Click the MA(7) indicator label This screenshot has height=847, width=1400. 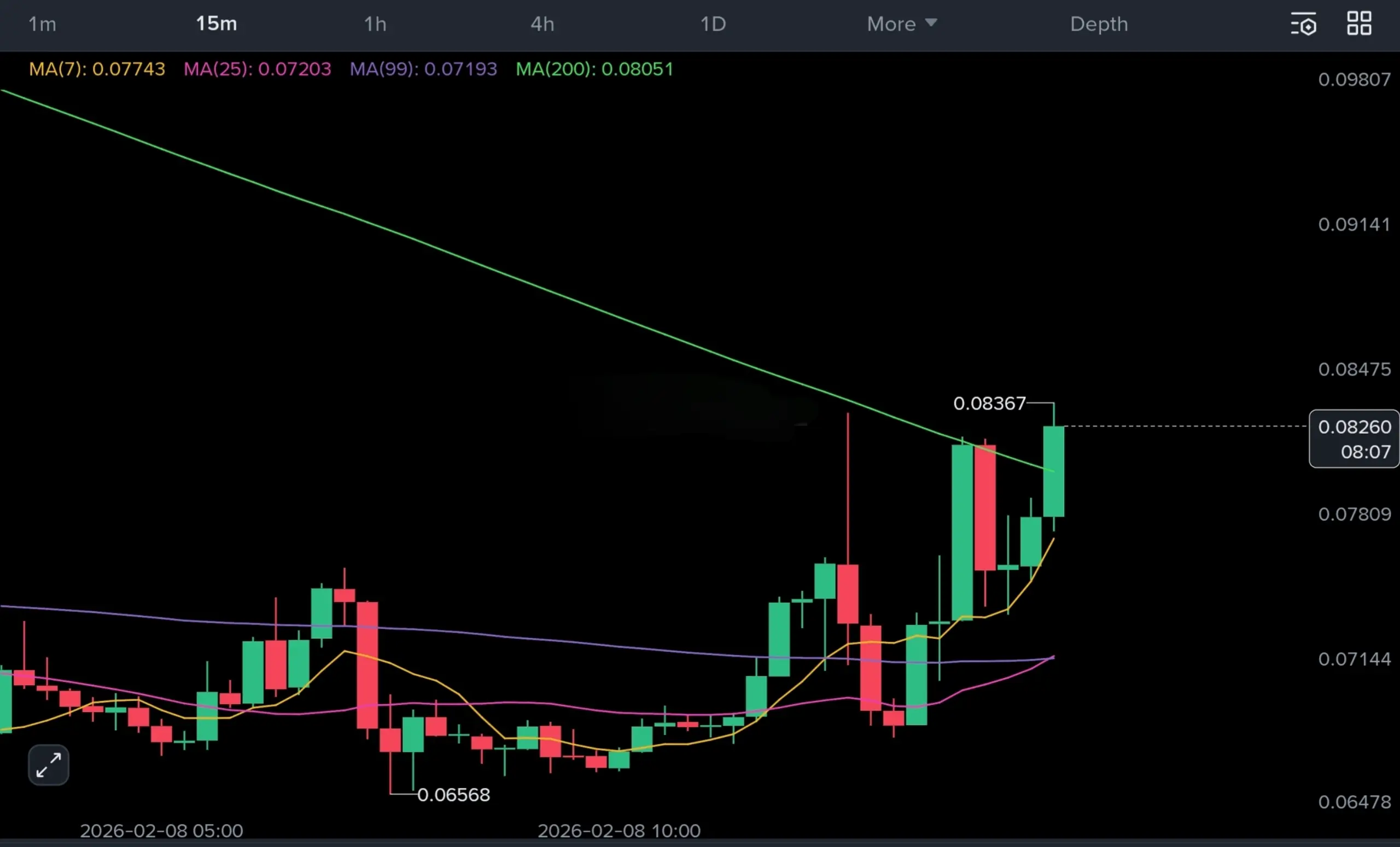(x=97, y=69)
